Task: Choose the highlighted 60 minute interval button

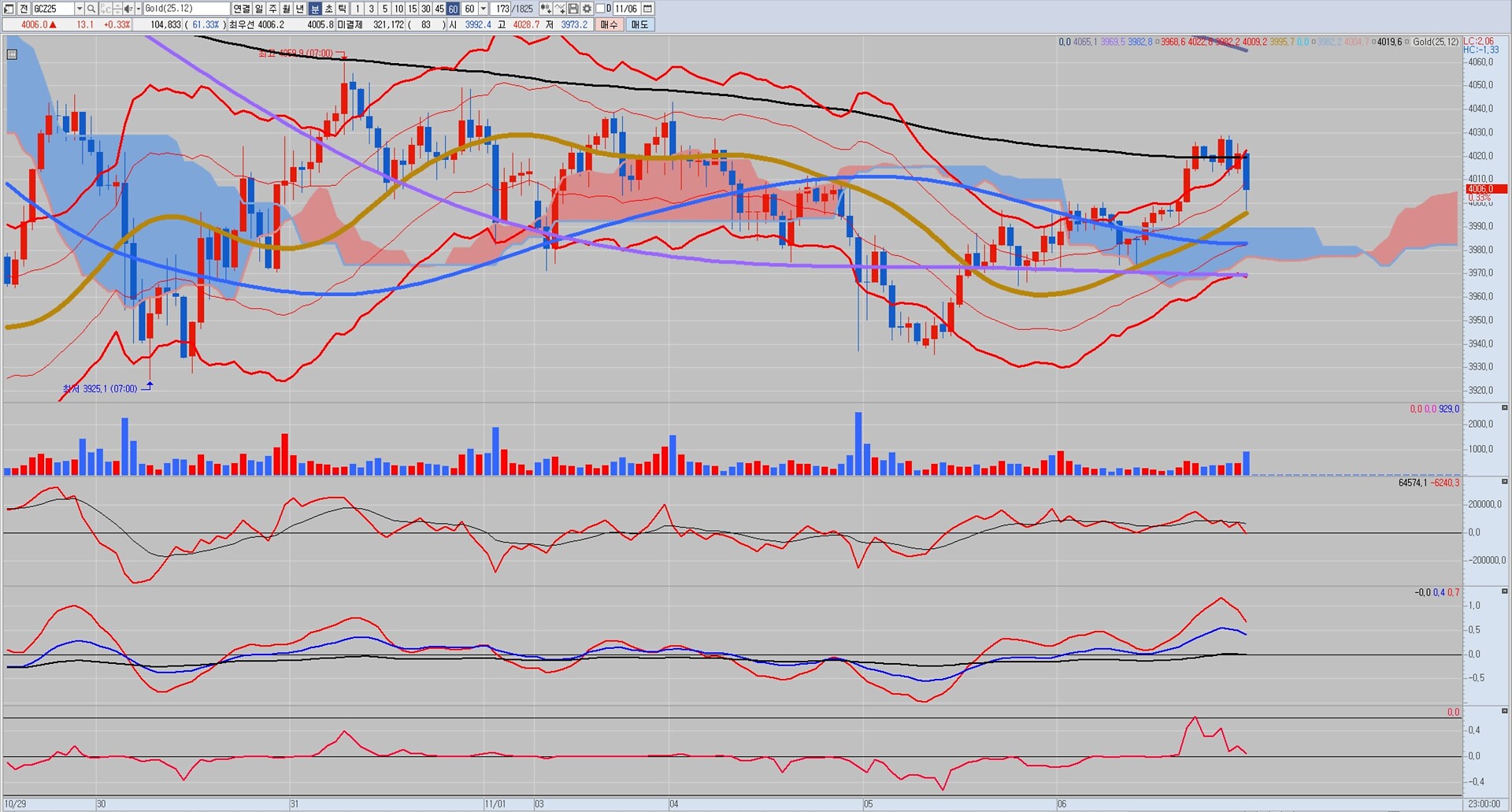Action: (453, 9)
